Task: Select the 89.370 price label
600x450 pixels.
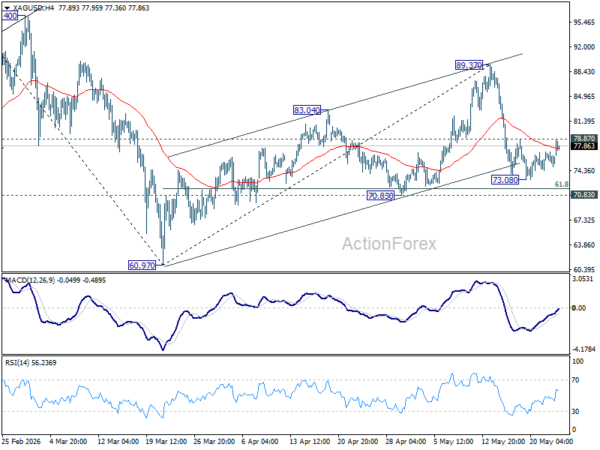Action: 469,65
